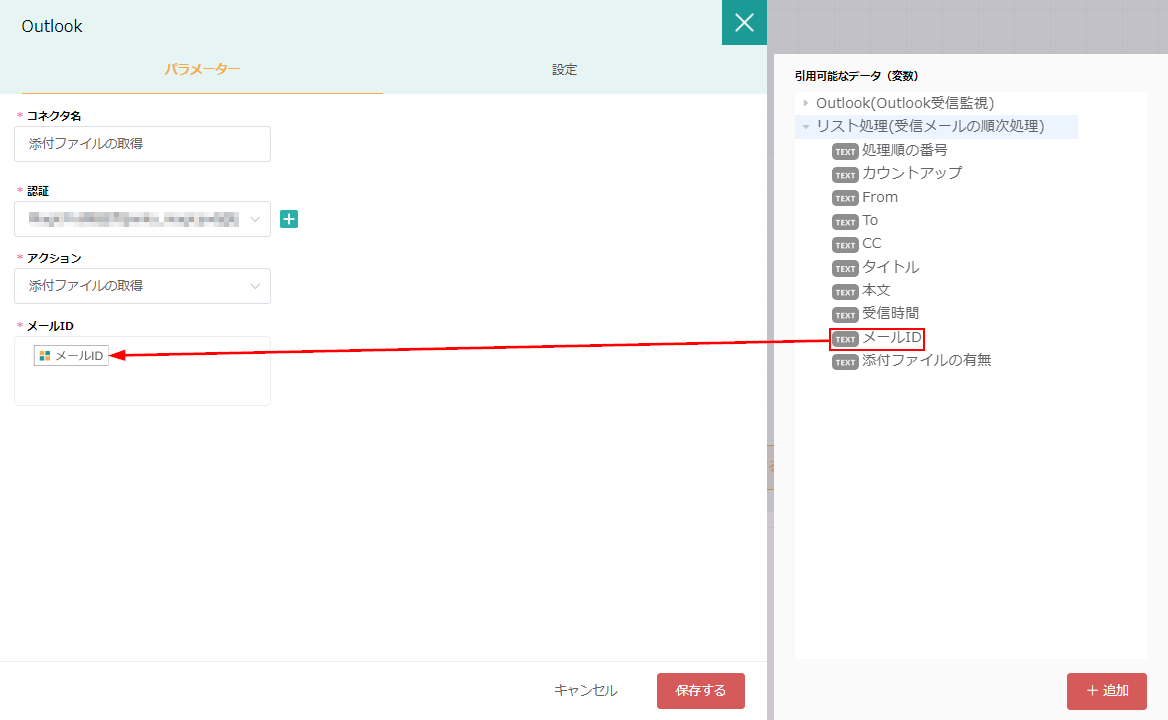Select 処理順の番号 variable
This screenshot has height=720, width=1168.
pos(904,150)
